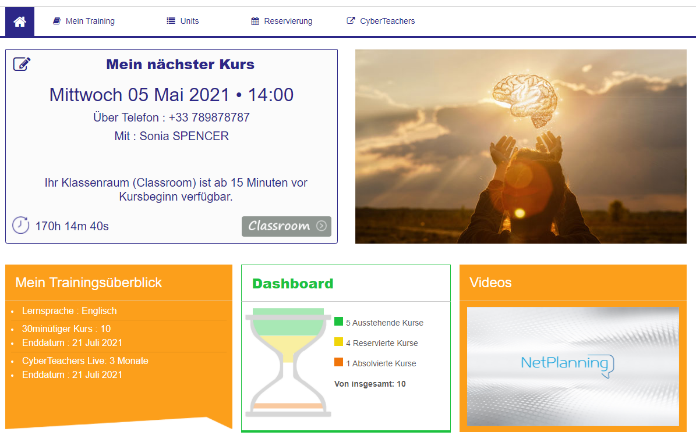Click the external link icon beside CyberTeachers
696x439 pixels.
351,21
